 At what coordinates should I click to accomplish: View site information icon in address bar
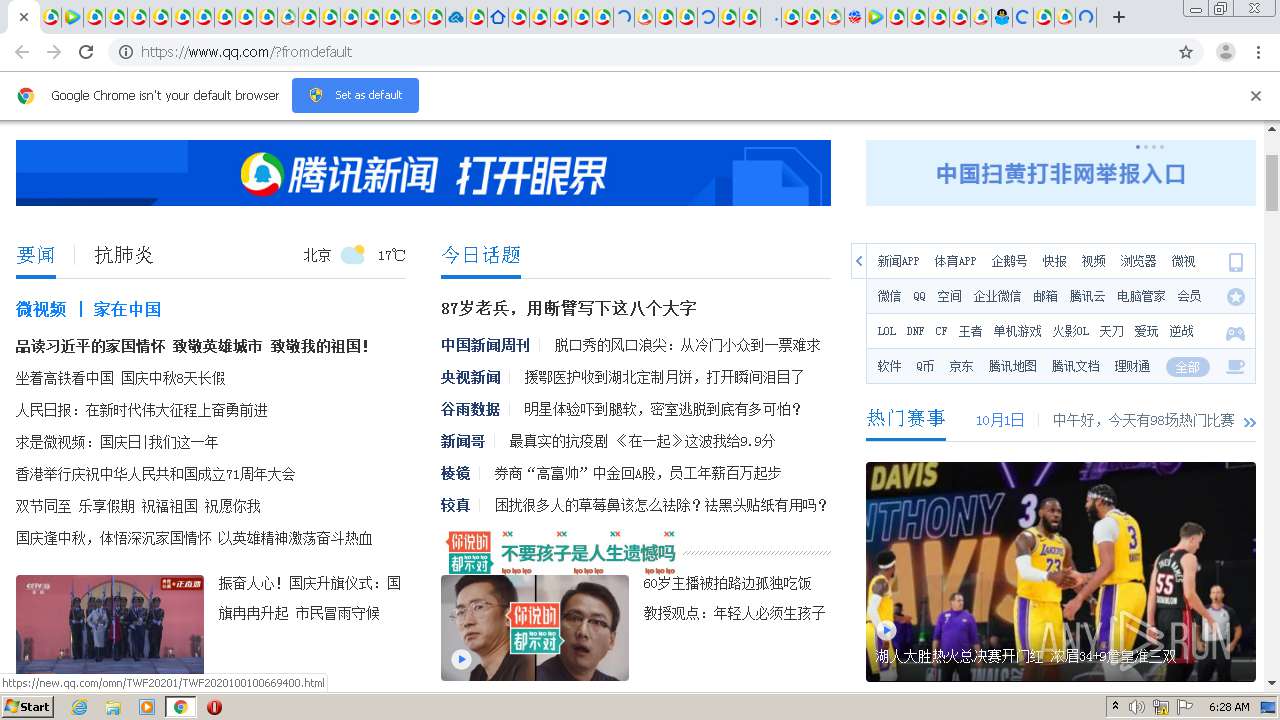coord(126,52)
